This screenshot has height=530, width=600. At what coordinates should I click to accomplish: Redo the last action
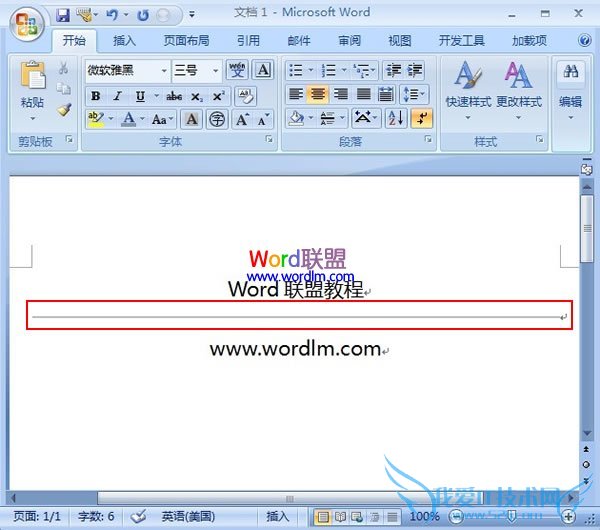pyautogui.click(x=143, y=15)
